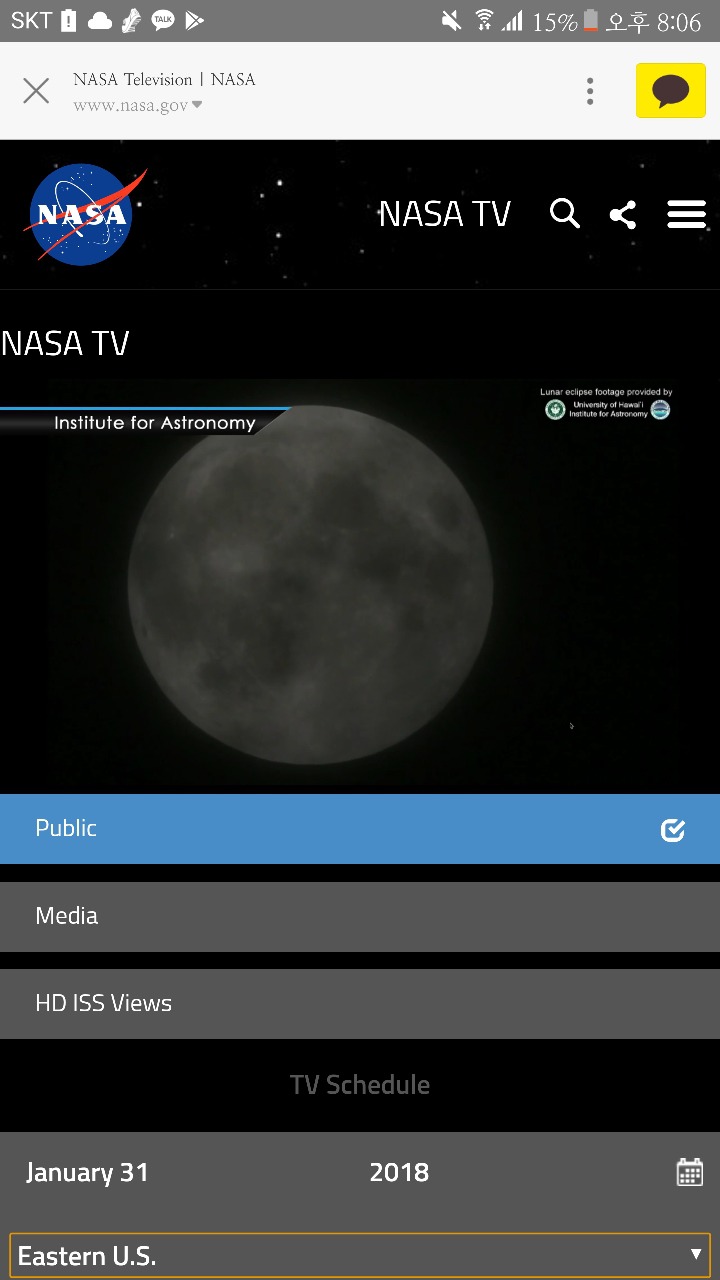Open the search magnifier icon

point(565,214)
